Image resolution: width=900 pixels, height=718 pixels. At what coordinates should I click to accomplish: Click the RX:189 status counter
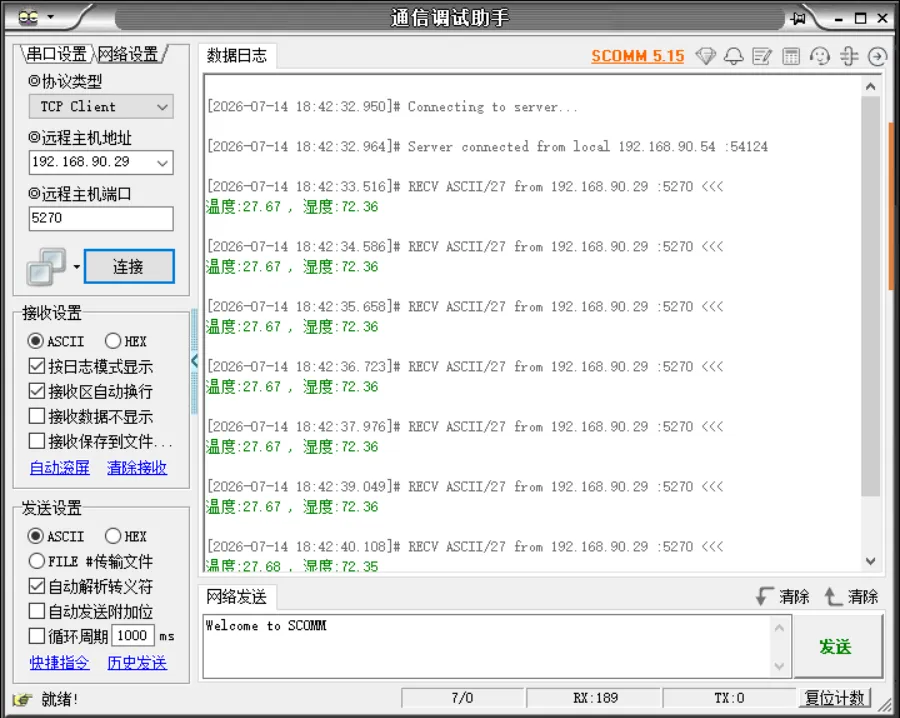(595, 698)
